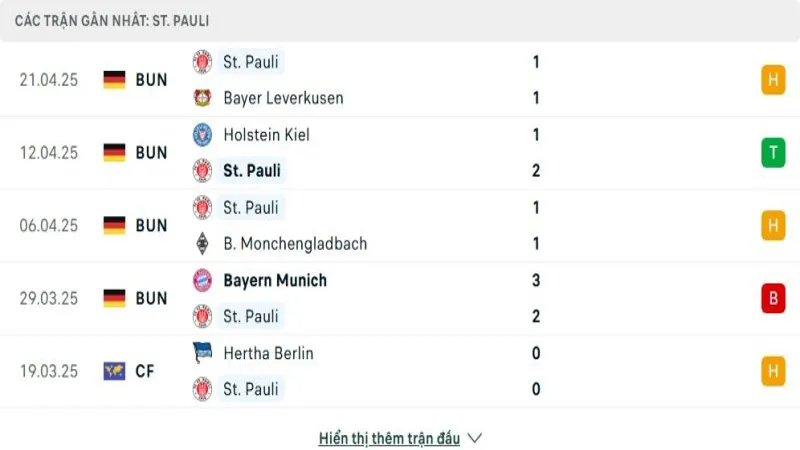Click St. Pauli crest in 12.04.25 match
This screenshot has height=450, width=800.
tap(202, 171)
